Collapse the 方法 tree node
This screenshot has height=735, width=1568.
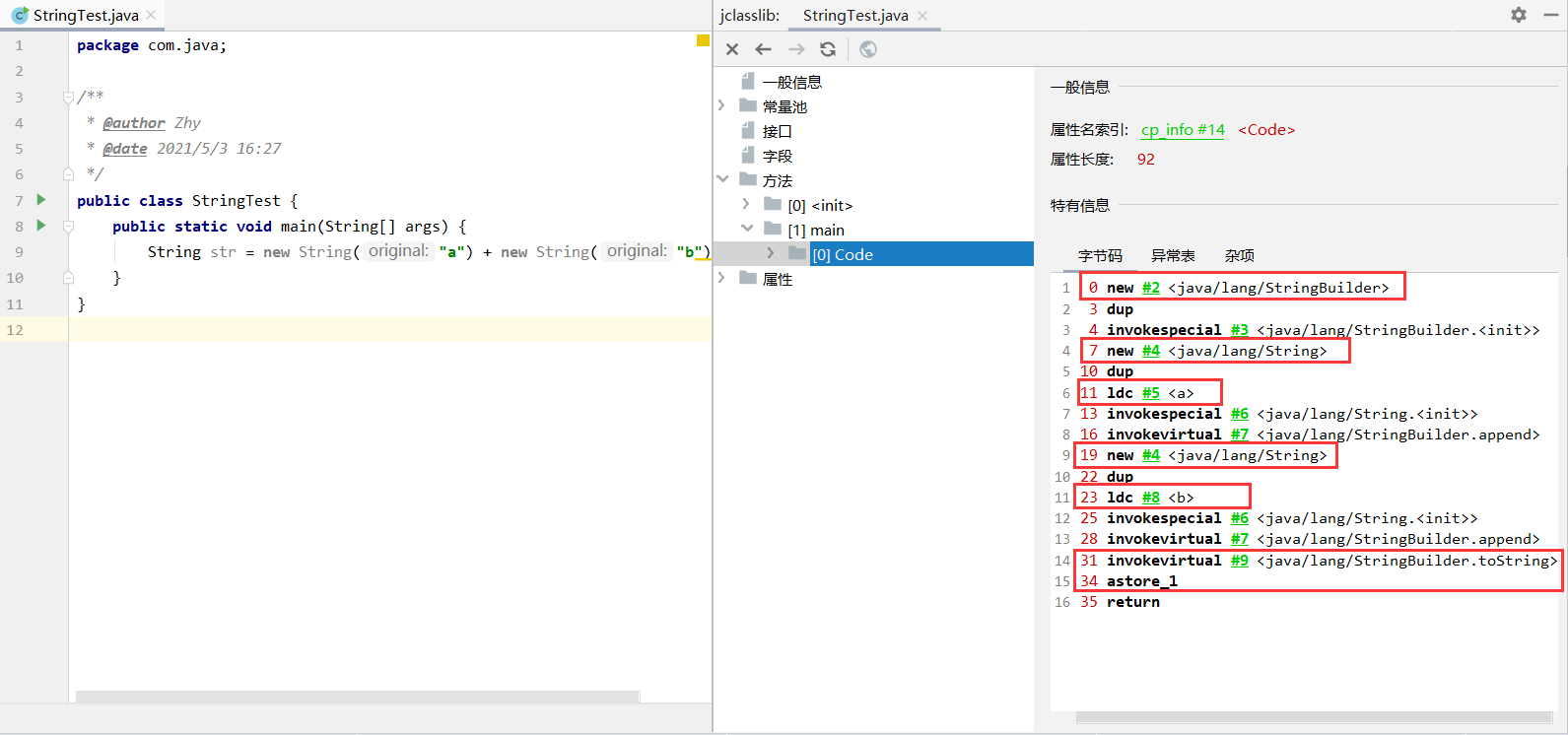722,179
